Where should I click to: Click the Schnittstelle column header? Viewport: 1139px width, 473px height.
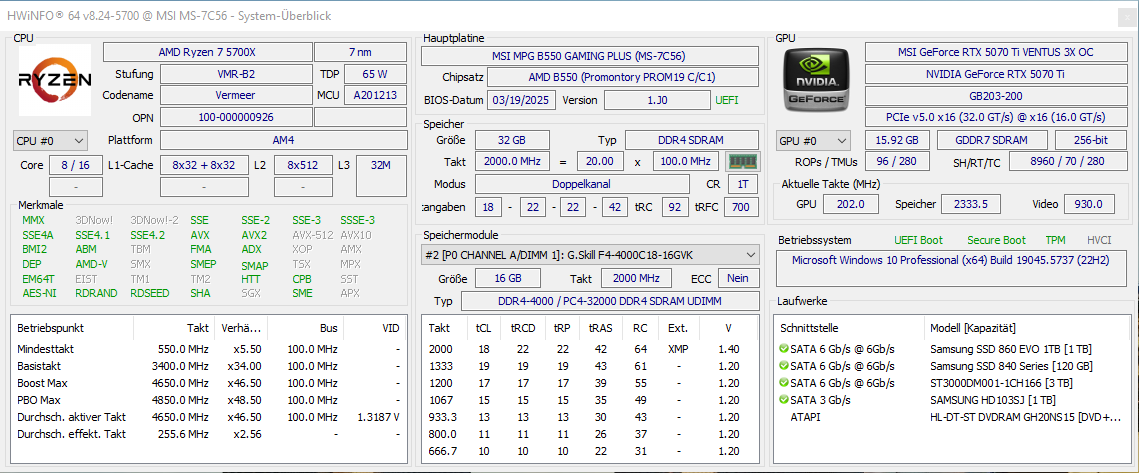point(851,328)
